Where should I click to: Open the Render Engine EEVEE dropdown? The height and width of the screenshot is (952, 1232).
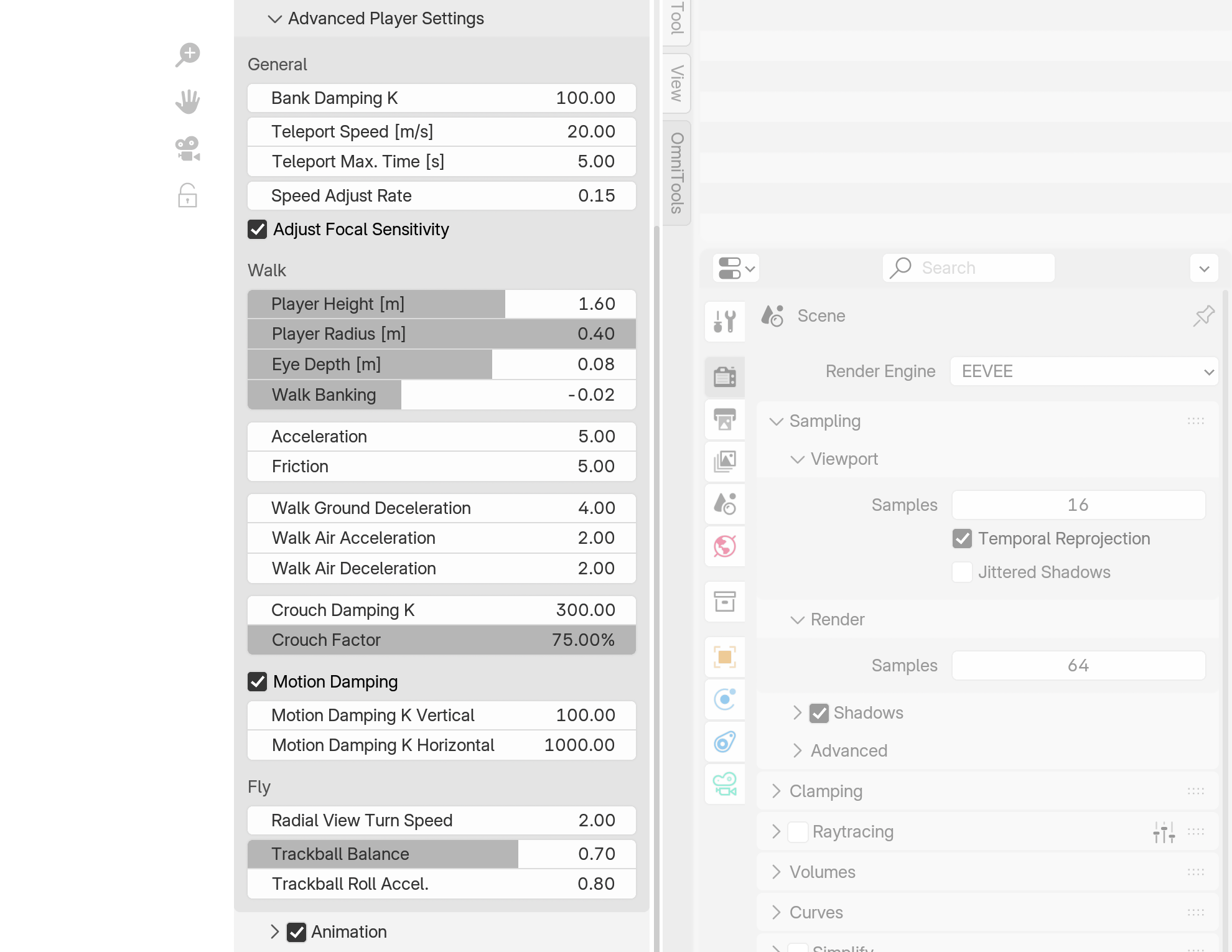coord(1084,371)
